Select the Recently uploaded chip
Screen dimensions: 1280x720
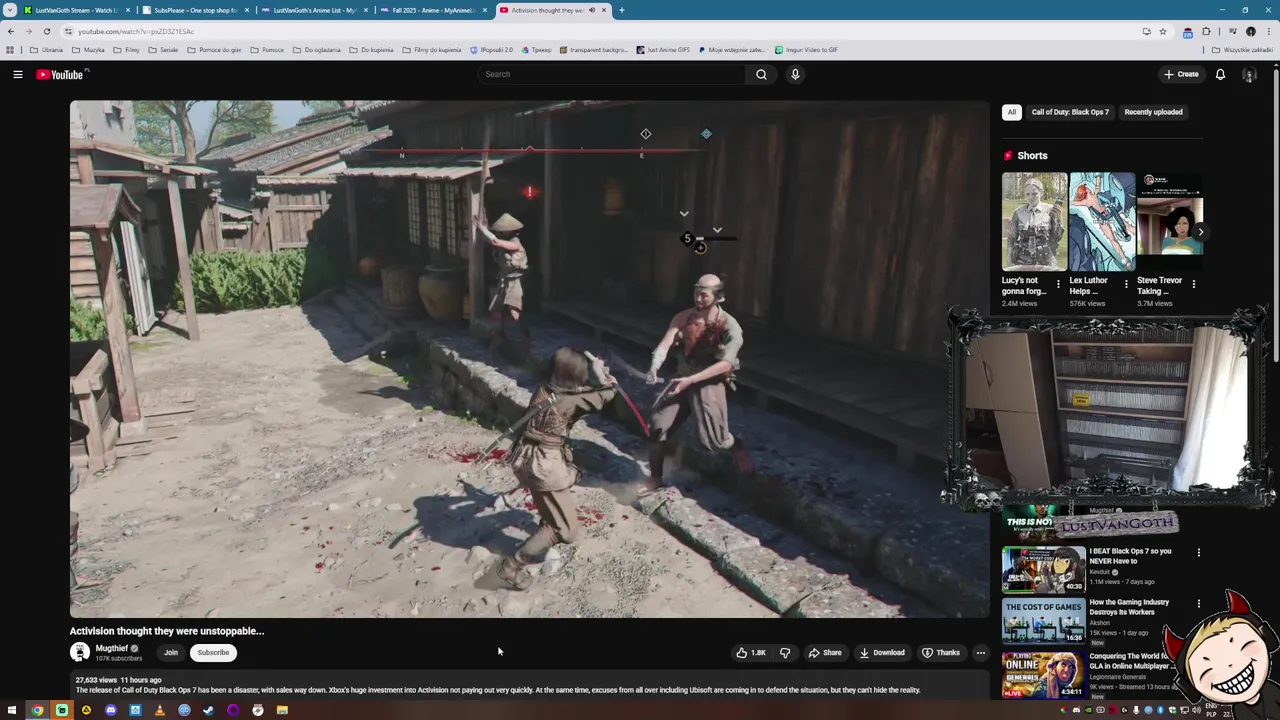(1153, 112)
